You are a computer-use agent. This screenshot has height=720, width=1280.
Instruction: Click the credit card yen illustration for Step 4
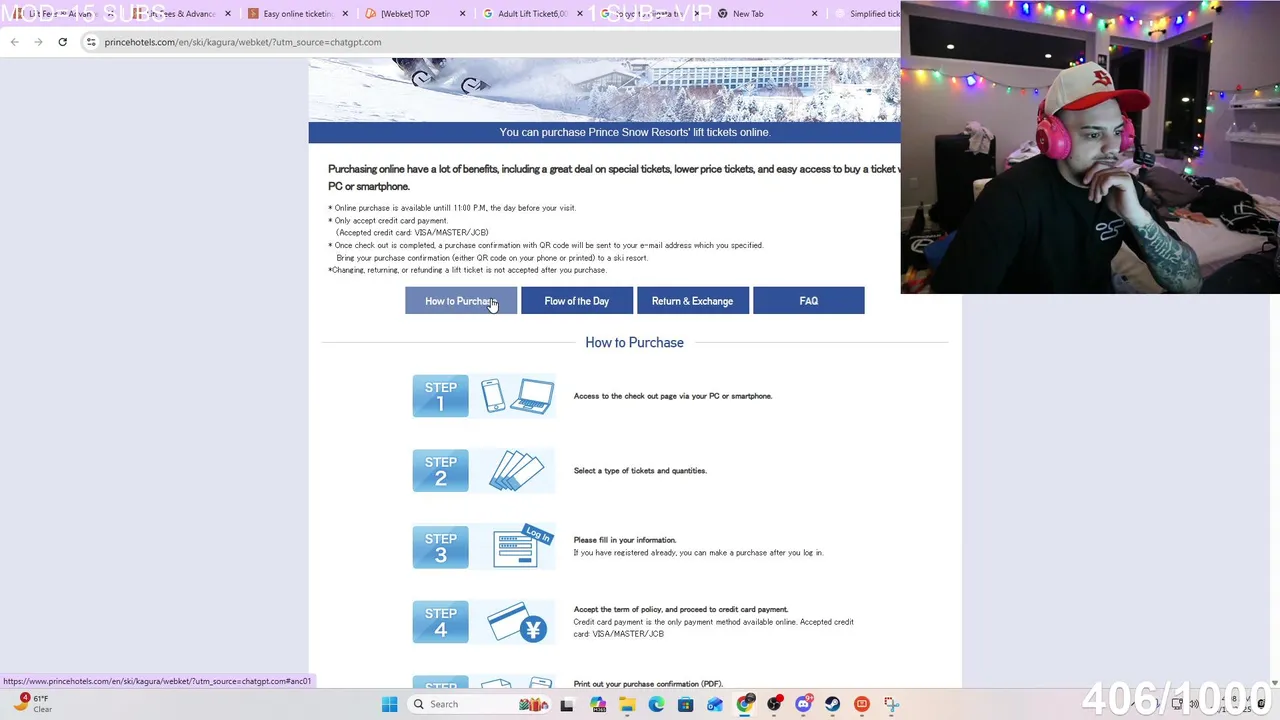tap(517, 622)
